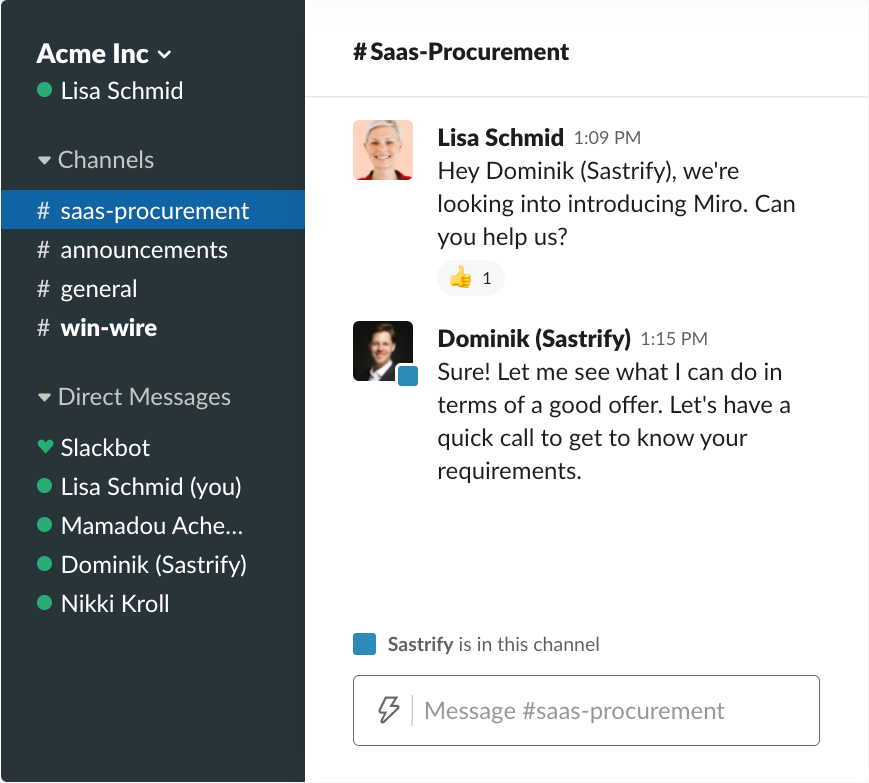Image resolution: width=869 pixels, height=783 pixels.
Task: Select the saas-procurement channel
Action: [154, 211]
